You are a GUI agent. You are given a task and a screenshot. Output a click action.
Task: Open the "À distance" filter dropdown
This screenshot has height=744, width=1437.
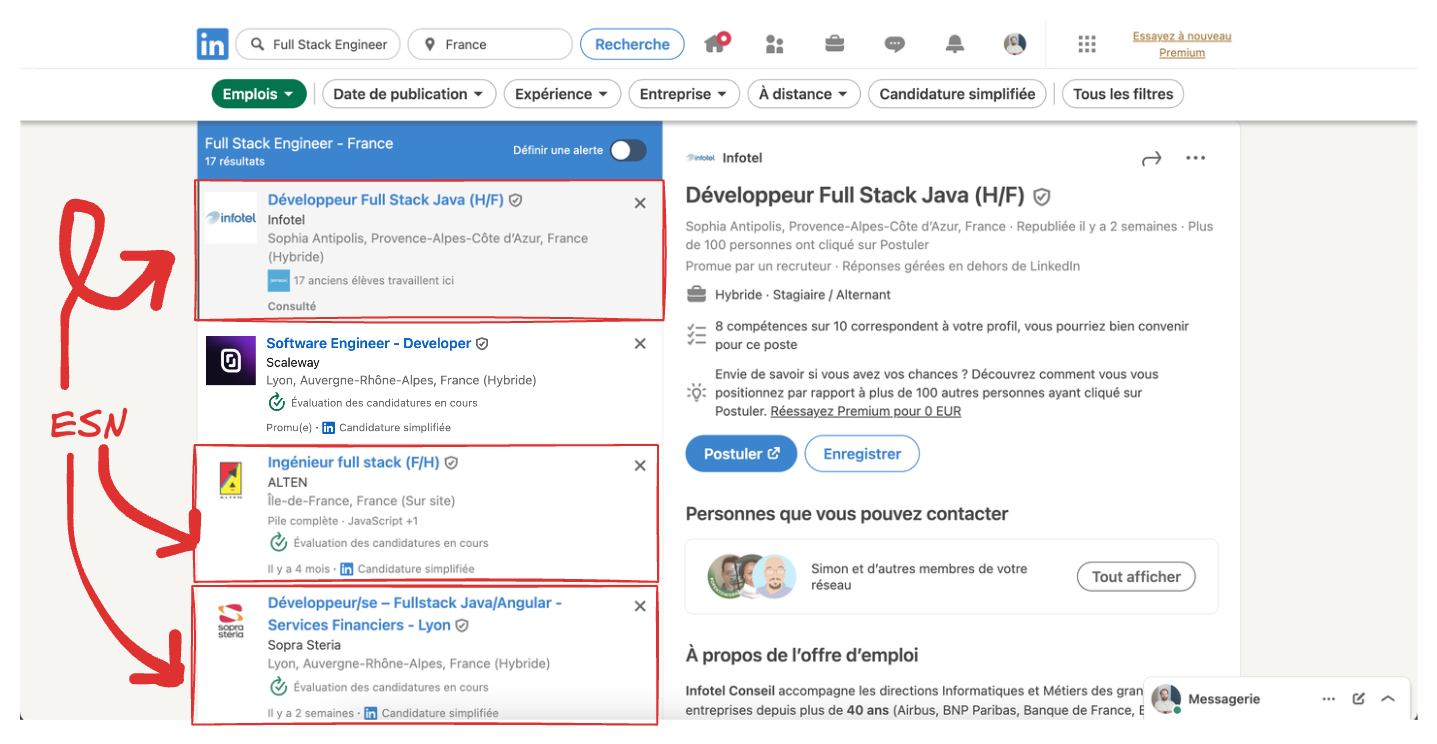(x=804, y=94)
